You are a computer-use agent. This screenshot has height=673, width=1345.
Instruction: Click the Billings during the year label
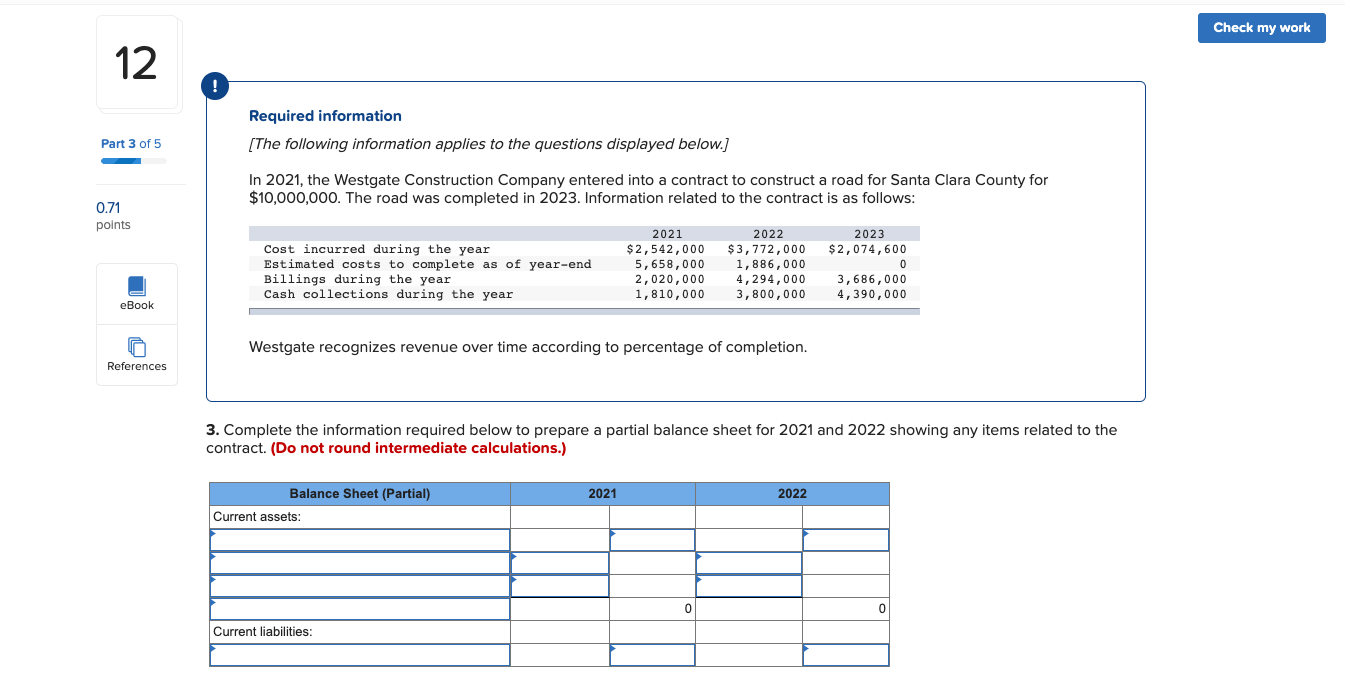[357, 279]
